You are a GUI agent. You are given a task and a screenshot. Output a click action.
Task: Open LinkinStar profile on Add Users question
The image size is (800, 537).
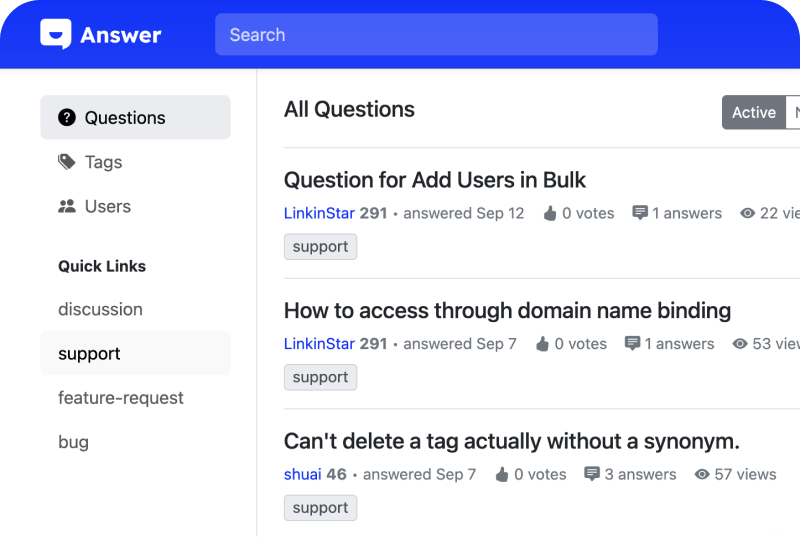[321, 213]
